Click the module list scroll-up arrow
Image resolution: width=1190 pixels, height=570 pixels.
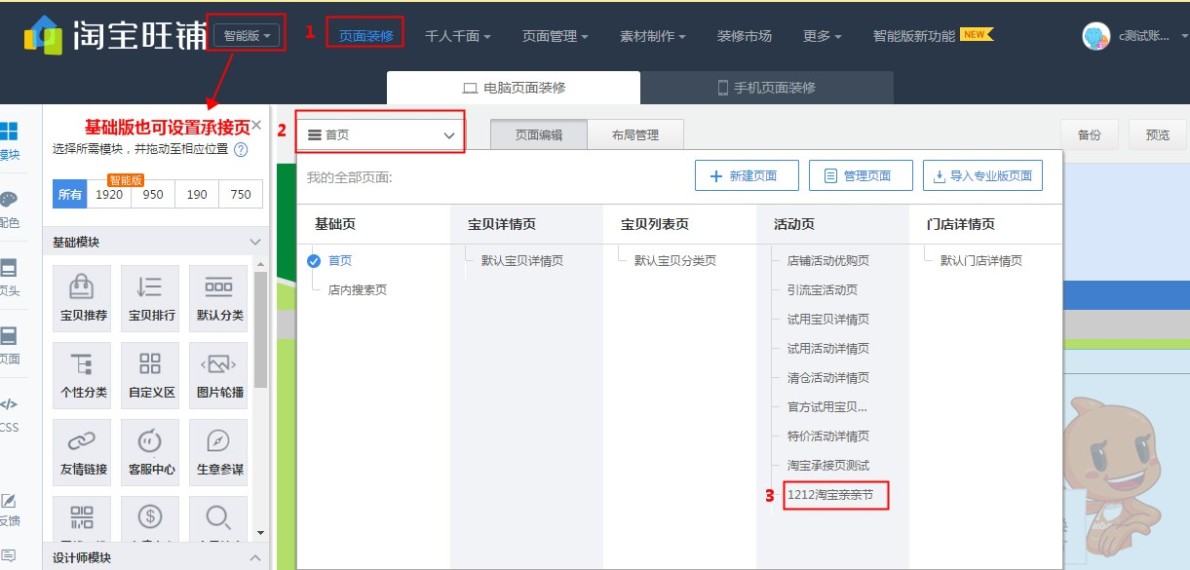pos(261,265)
